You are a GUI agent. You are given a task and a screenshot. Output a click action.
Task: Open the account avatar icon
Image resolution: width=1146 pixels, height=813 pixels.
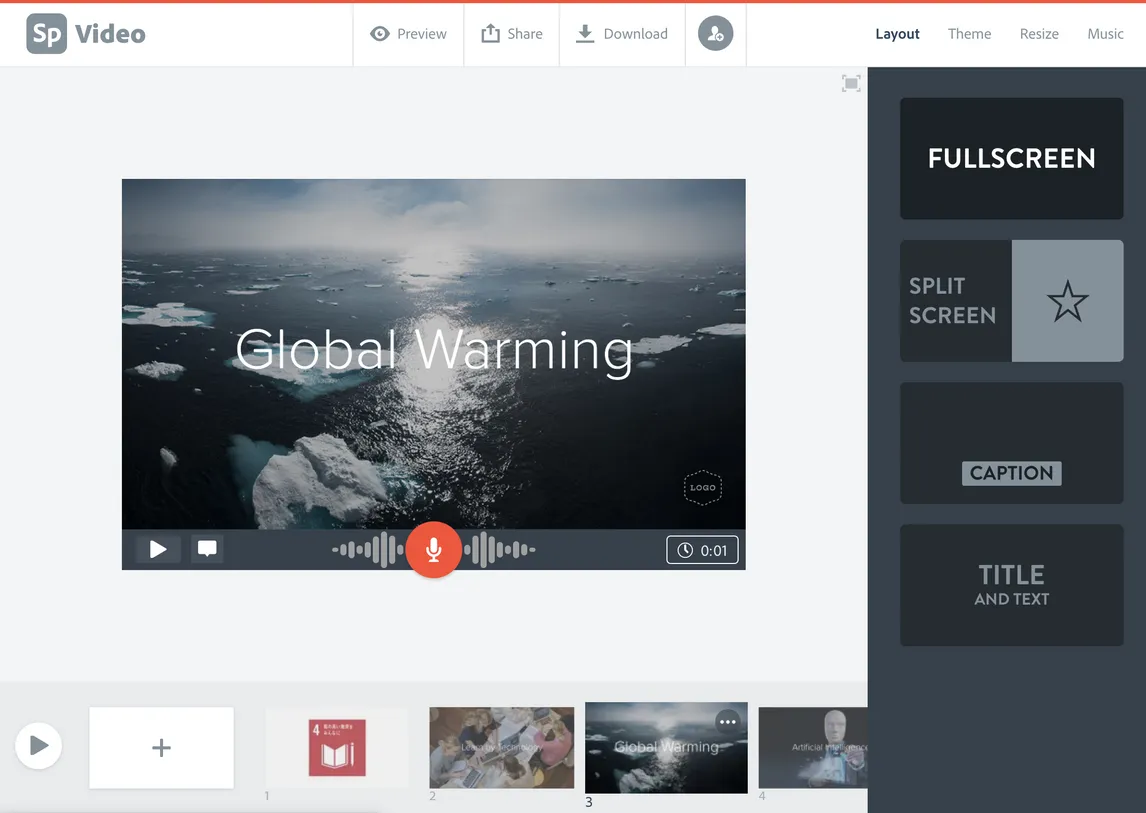(715, 33)
